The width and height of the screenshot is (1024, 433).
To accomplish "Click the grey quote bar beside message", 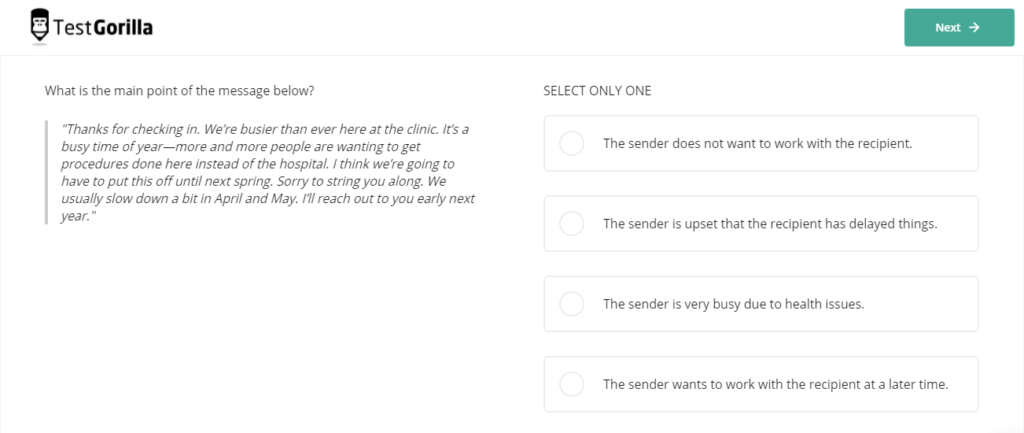I will pos(47,172).
